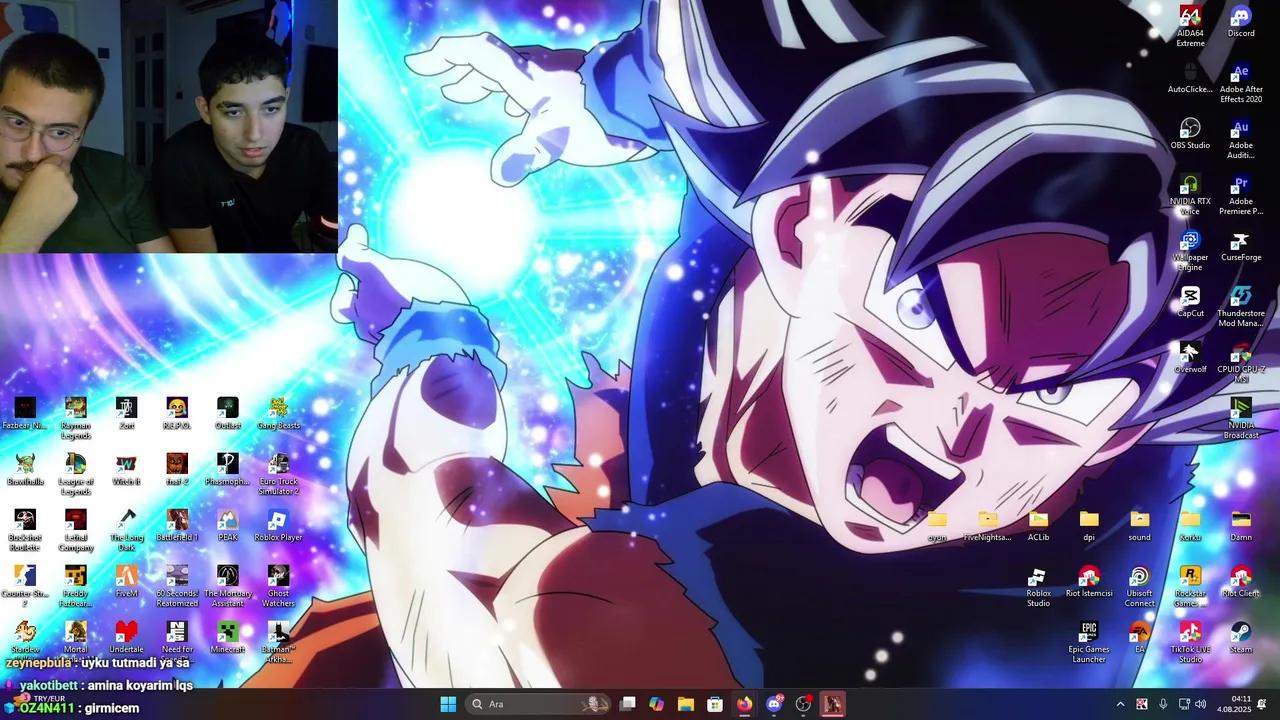Select the PEAK game icon
1280x720 pixels.
tap(227, 526)
